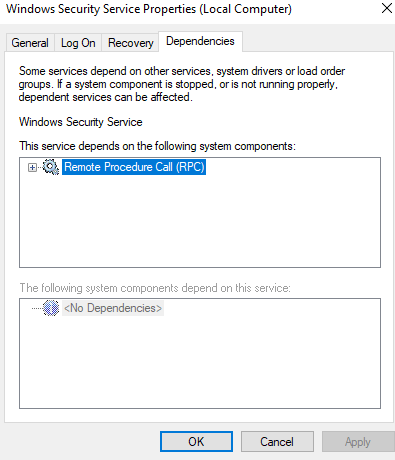Screen dimensions: 395x460
Task: Click the gear icon beside Remote Procedure Call
Action: pyautogui.click(x=51, y=167)
